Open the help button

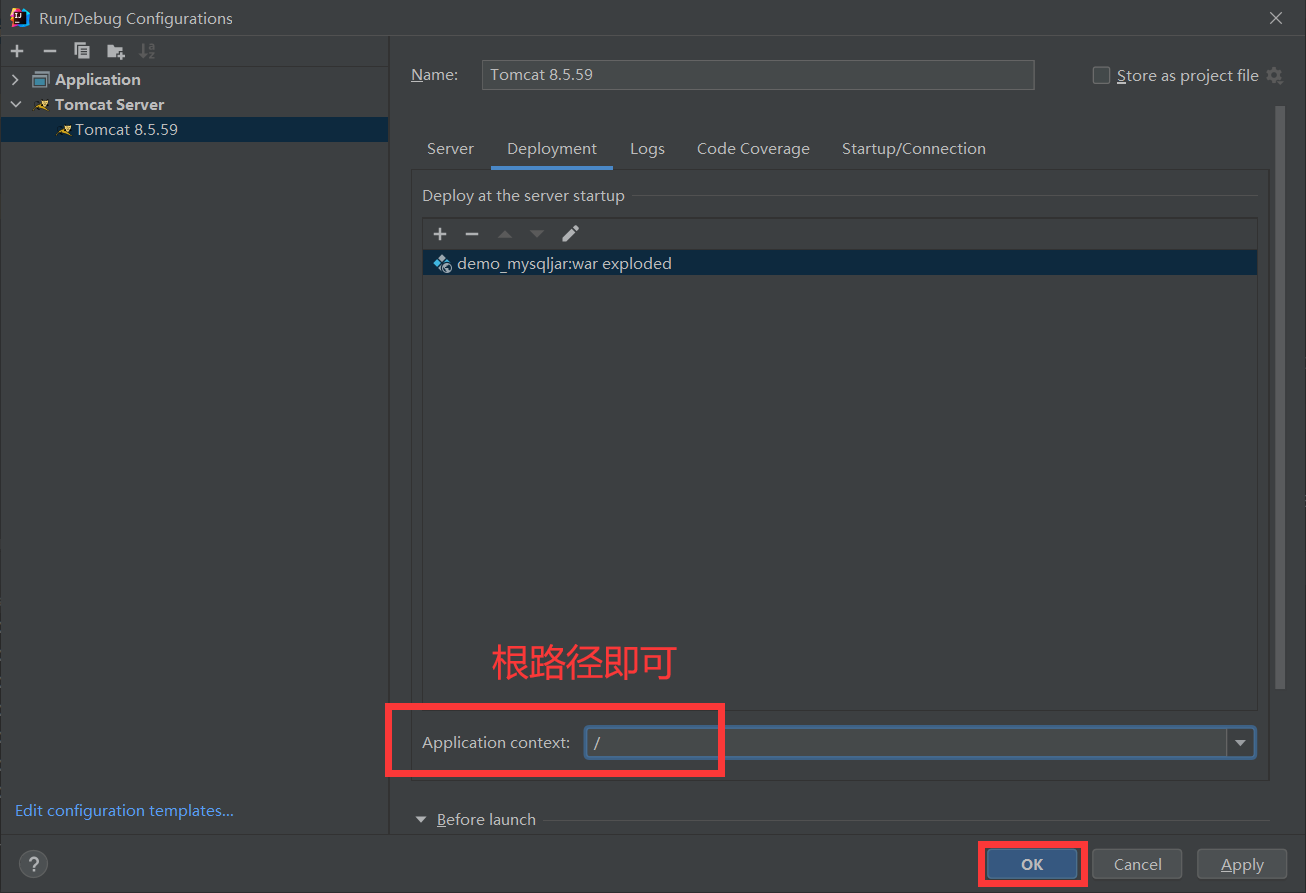coord(33,864)
